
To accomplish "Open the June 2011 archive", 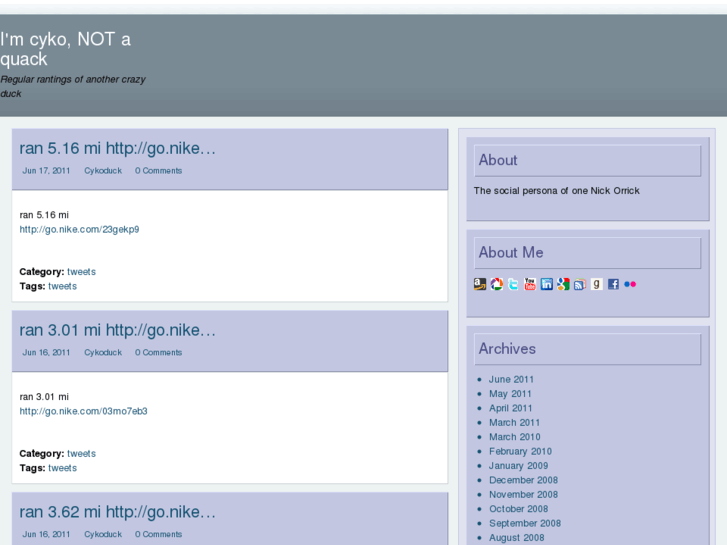I will (511, 379).
